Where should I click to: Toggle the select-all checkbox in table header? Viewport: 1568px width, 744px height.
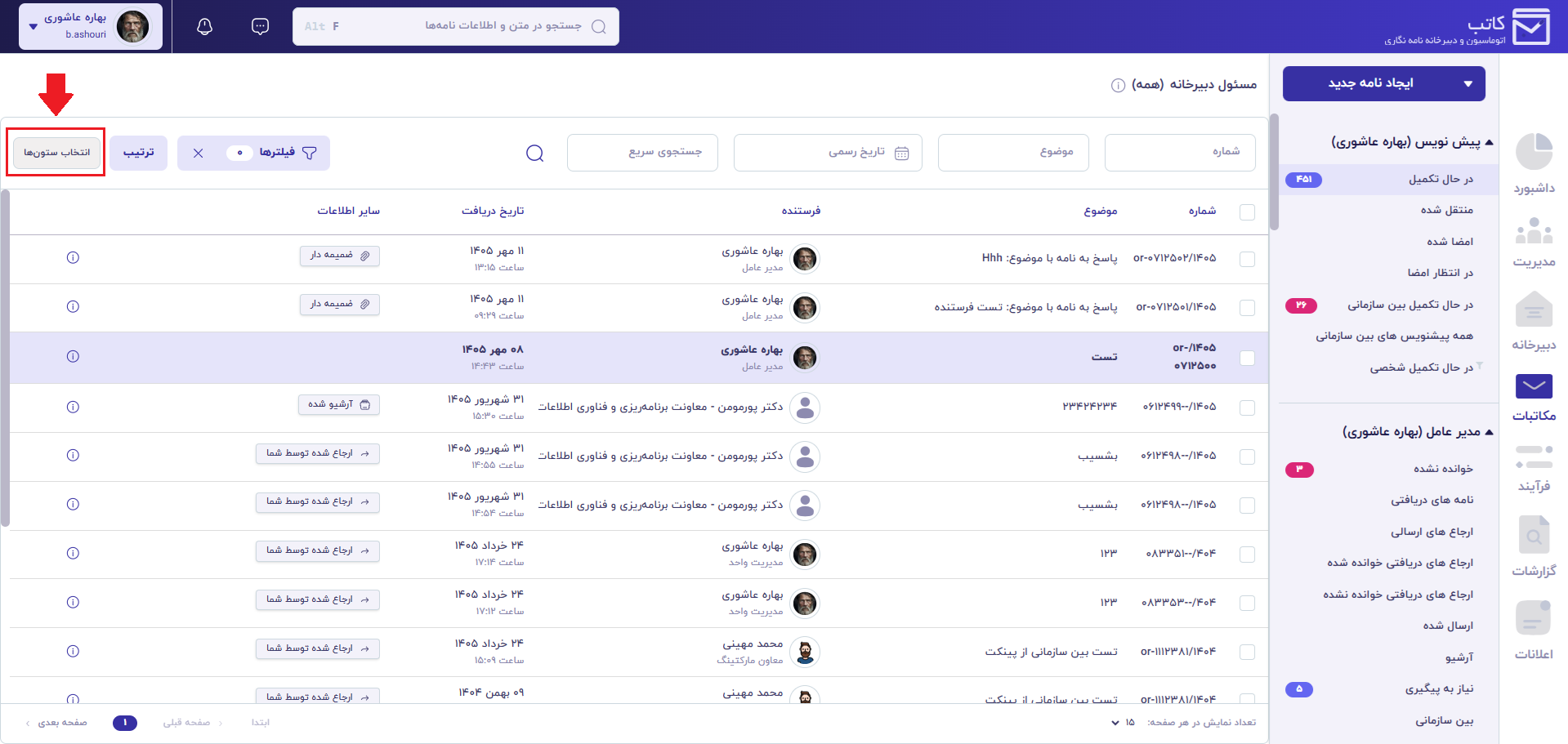point(1247,212)
